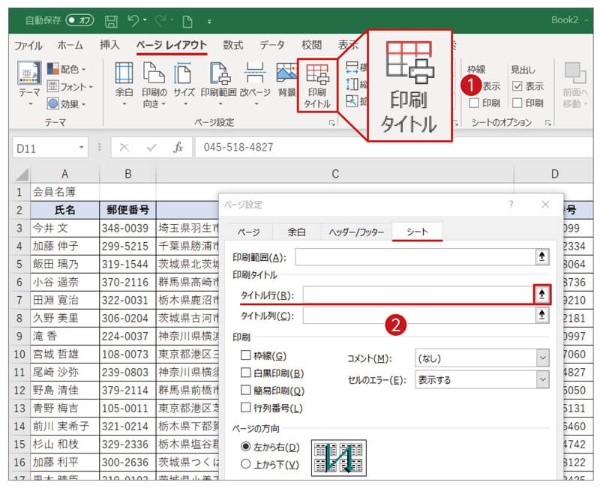Switch to the 校閲 ribbon tab

click(x=311, y=45)
